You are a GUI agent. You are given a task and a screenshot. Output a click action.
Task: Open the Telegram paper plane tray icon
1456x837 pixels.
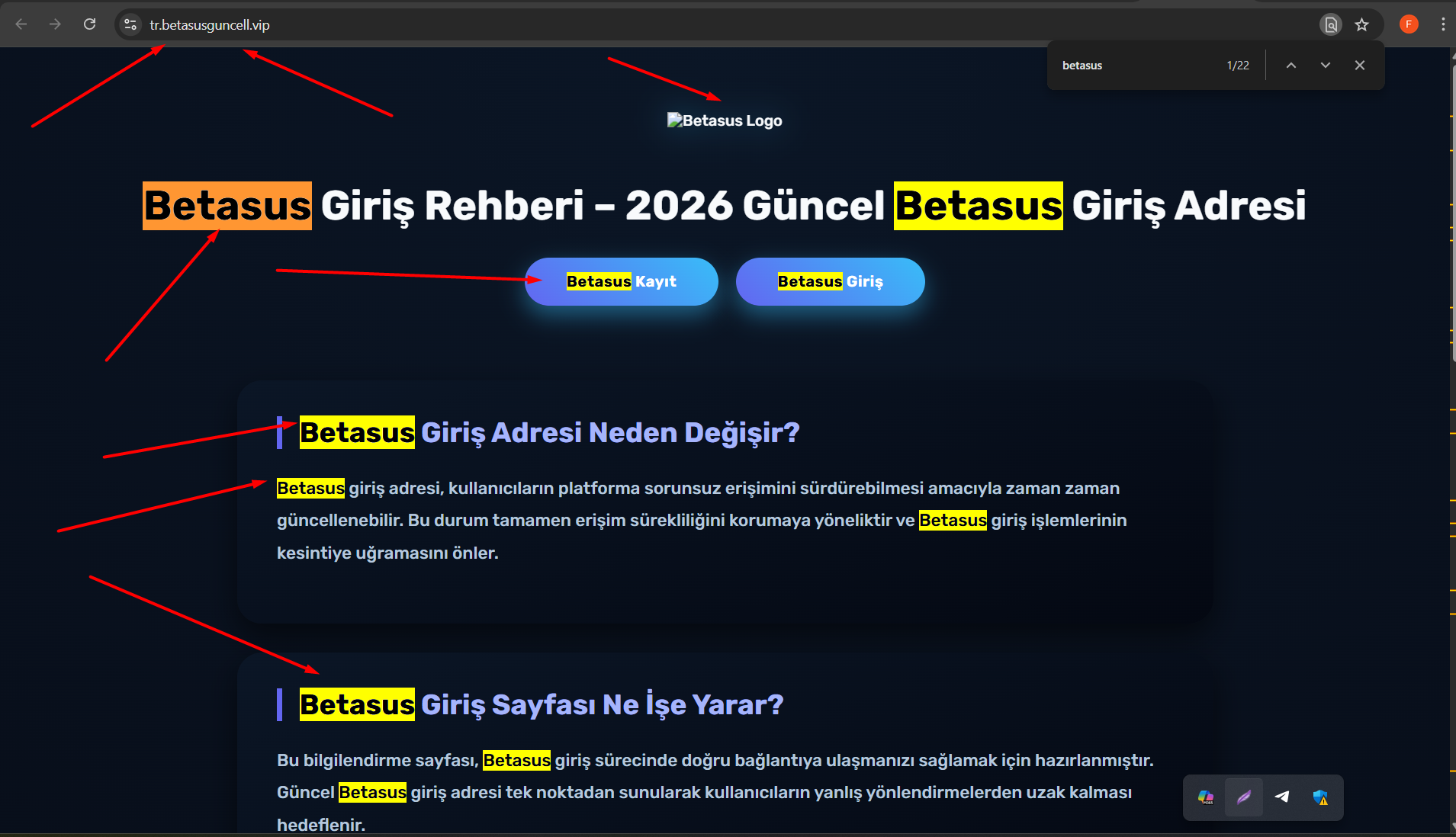(1282, 797)
